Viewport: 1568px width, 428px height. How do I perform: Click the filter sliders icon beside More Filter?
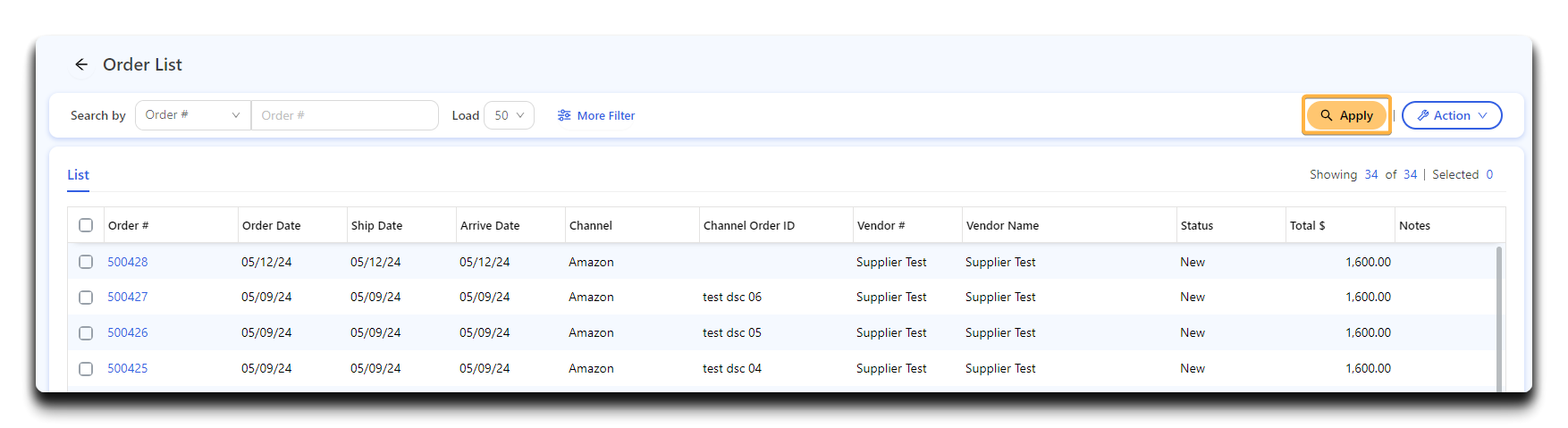tap(564, 115)
